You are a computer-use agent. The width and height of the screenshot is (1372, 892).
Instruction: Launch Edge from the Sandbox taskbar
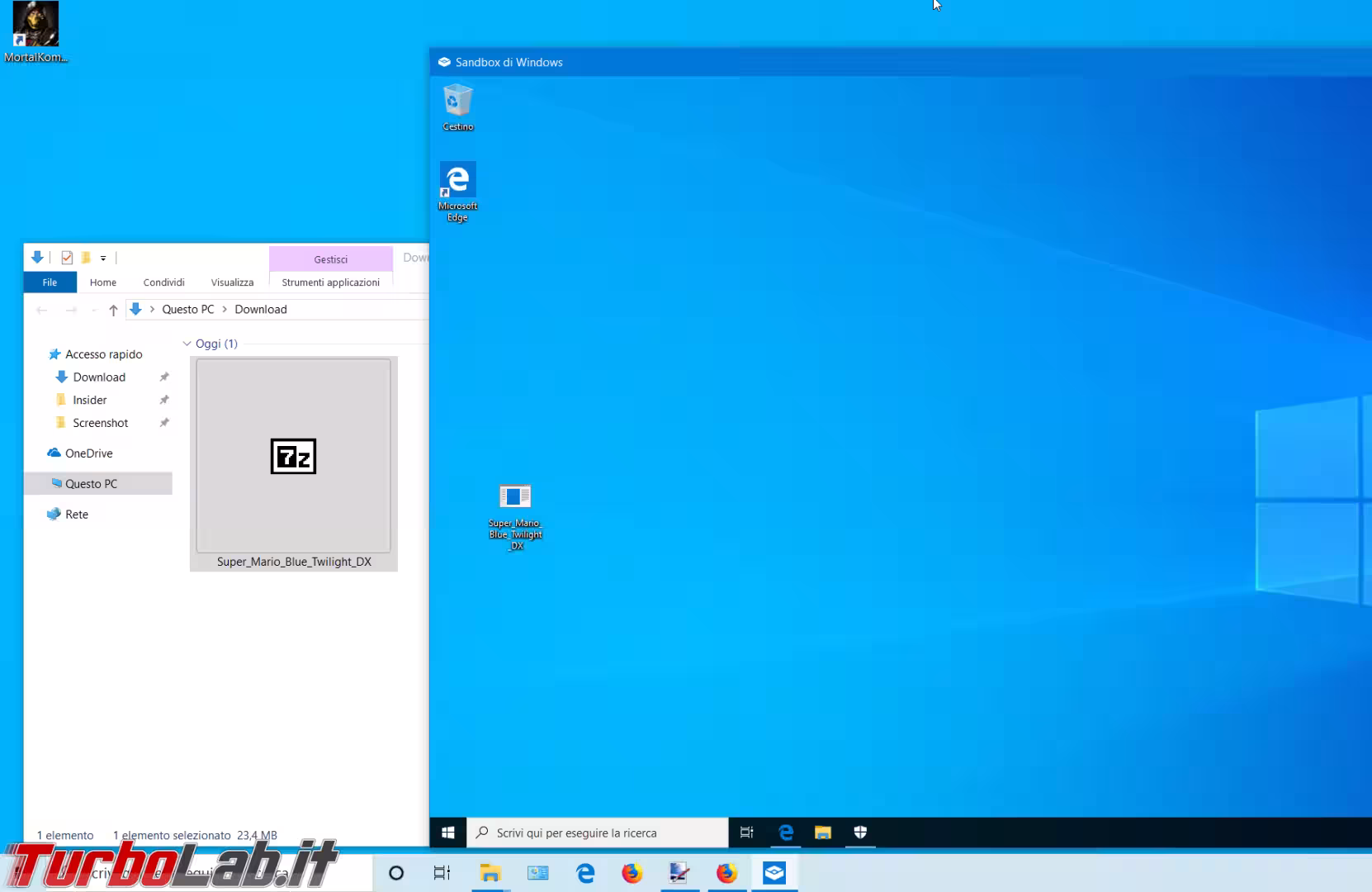click(785, 833)
